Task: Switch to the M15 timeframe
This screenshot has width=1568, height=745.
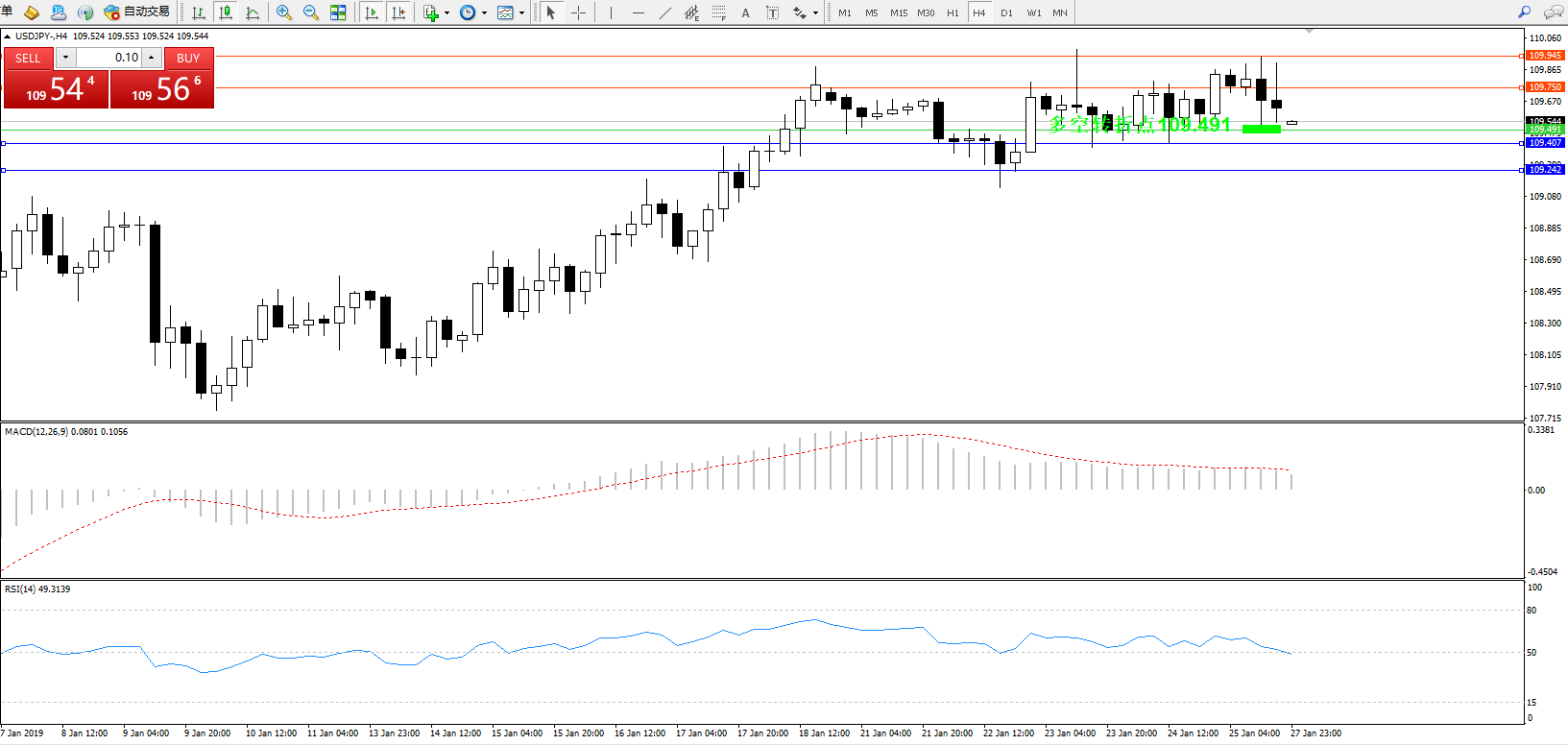Action: click(899, 12)
